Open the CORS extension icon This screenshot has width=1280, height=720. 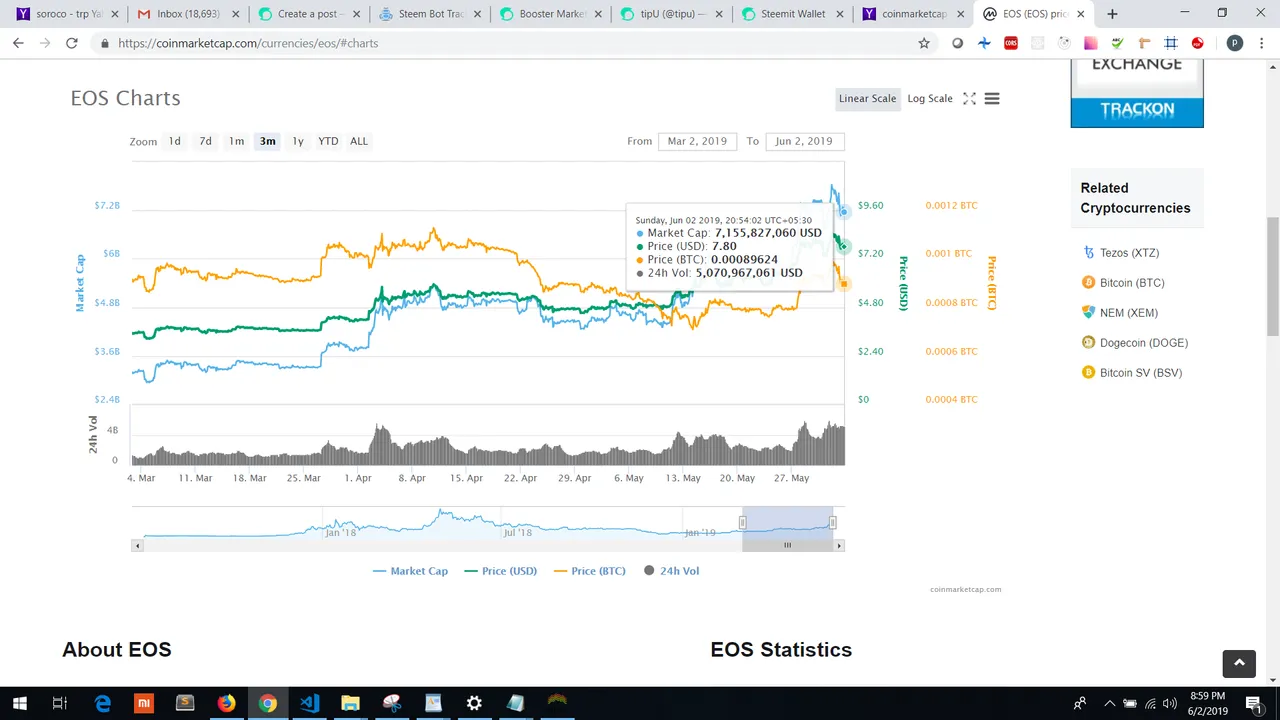[1011, 43]
